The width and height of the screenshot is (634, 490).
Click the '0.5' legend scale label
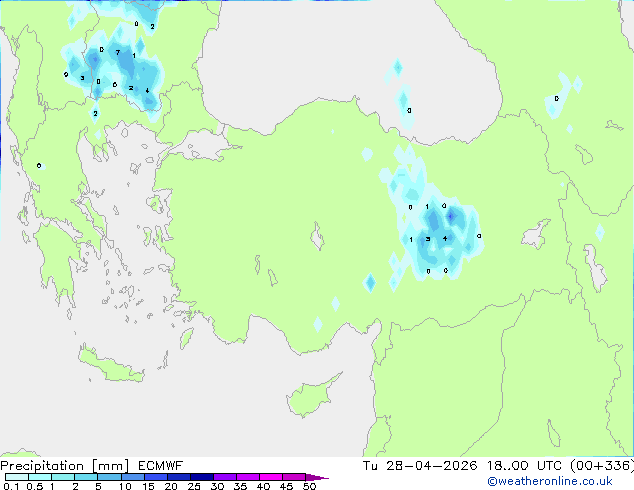(x=34, y=486)
